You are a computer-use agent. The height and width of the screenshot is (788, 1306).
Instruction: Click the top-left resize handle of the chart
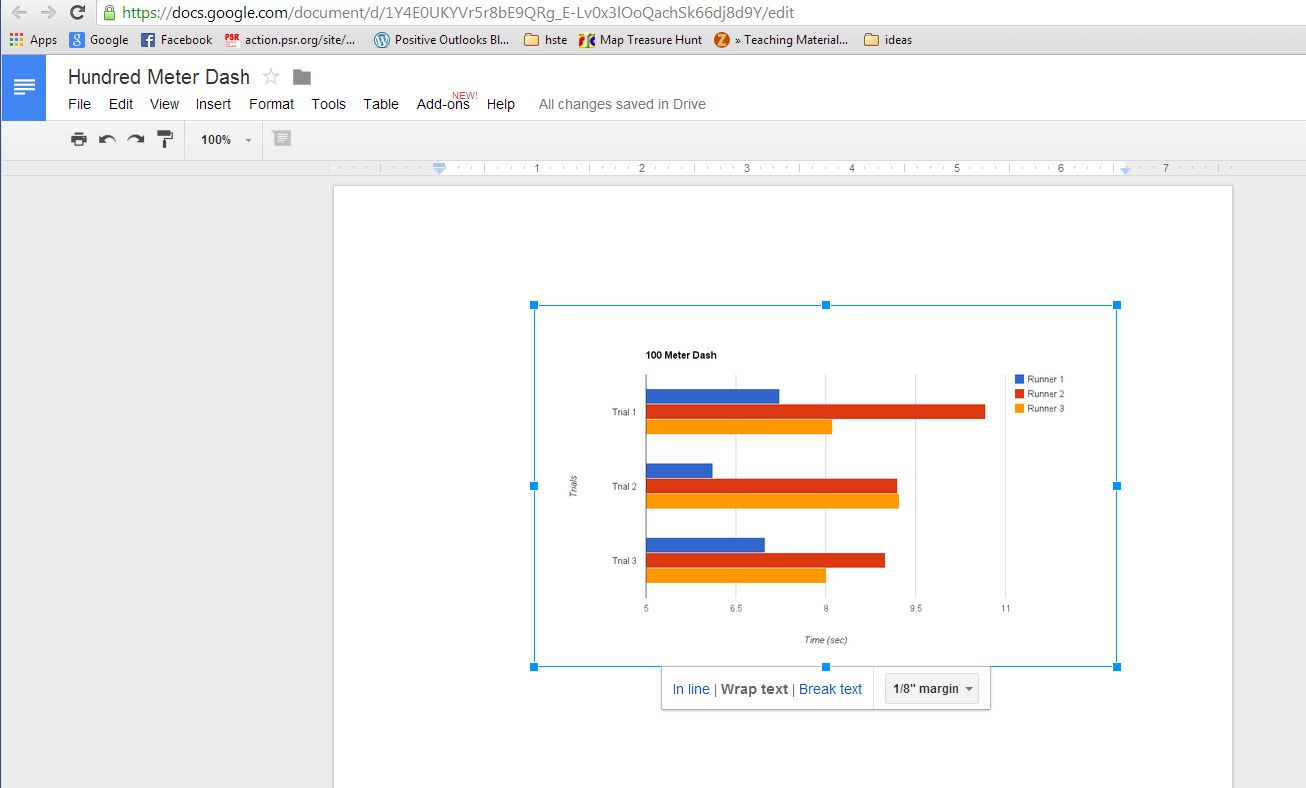pyautogui.click(x=534, y=305)
